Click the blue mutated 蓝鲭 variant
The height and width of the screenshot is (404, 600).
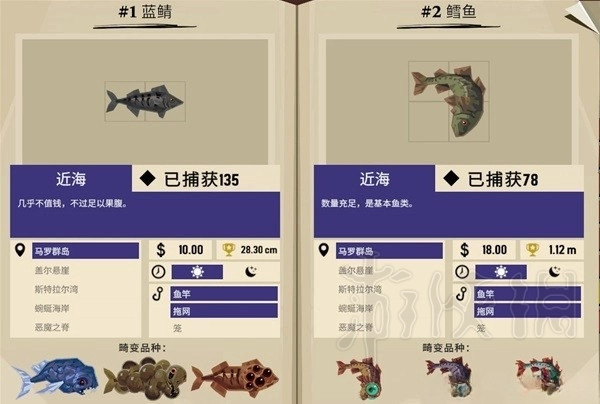click(x=55, y=379)
